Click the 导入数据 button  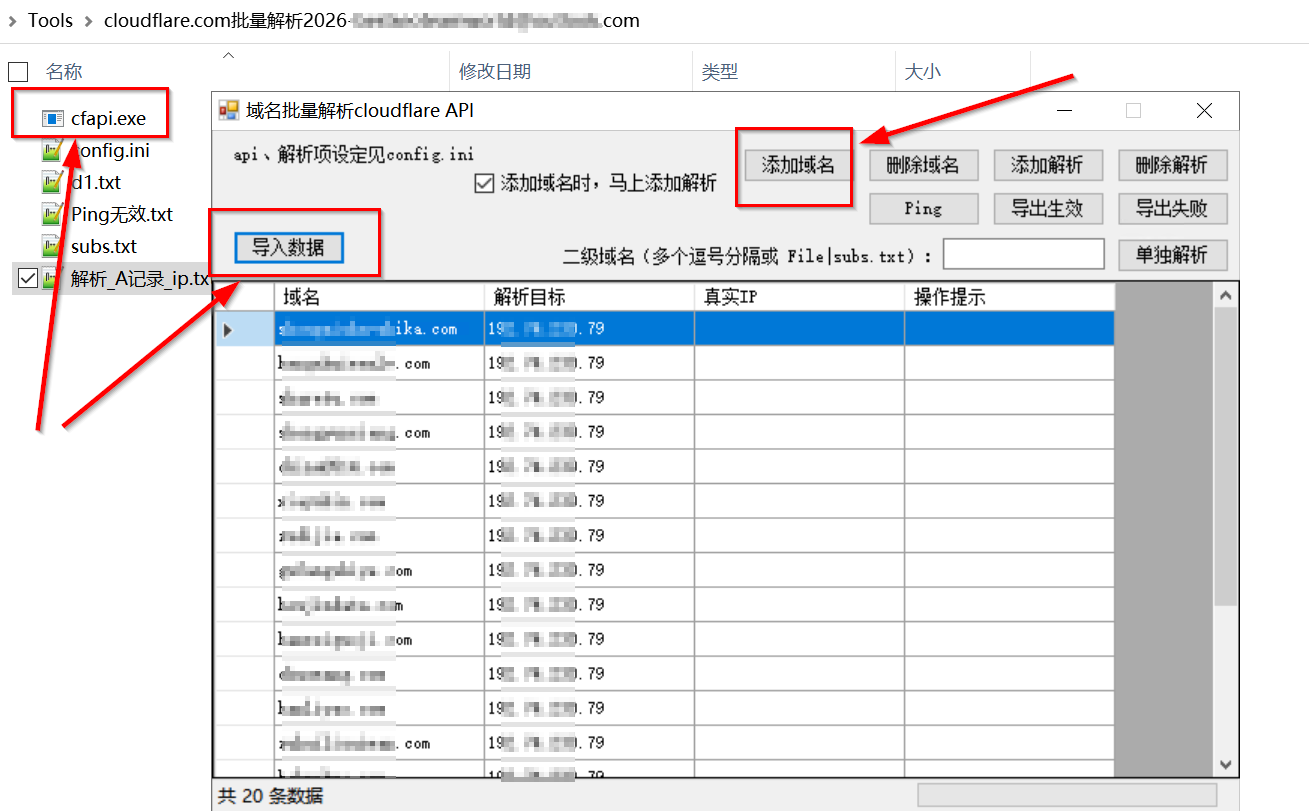(x=289, y=247)
